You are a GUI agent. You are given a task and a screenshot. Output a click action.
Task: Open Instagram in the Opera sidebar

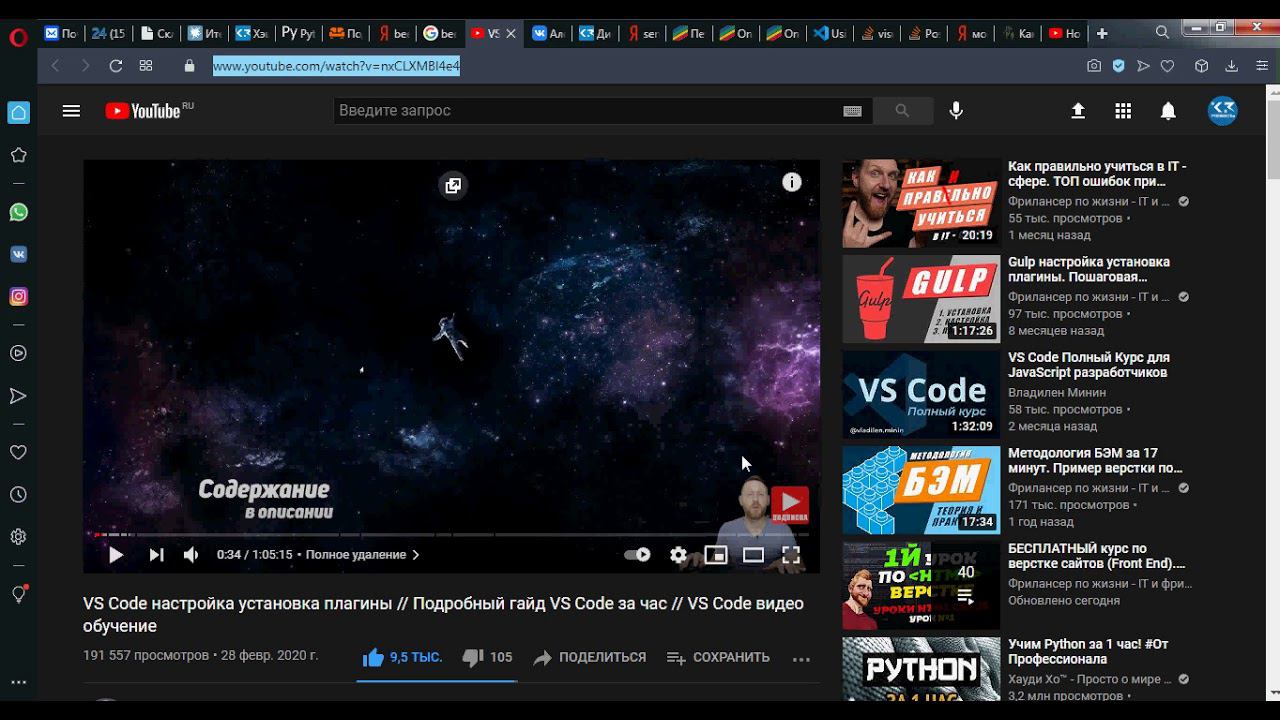[18, 297]
